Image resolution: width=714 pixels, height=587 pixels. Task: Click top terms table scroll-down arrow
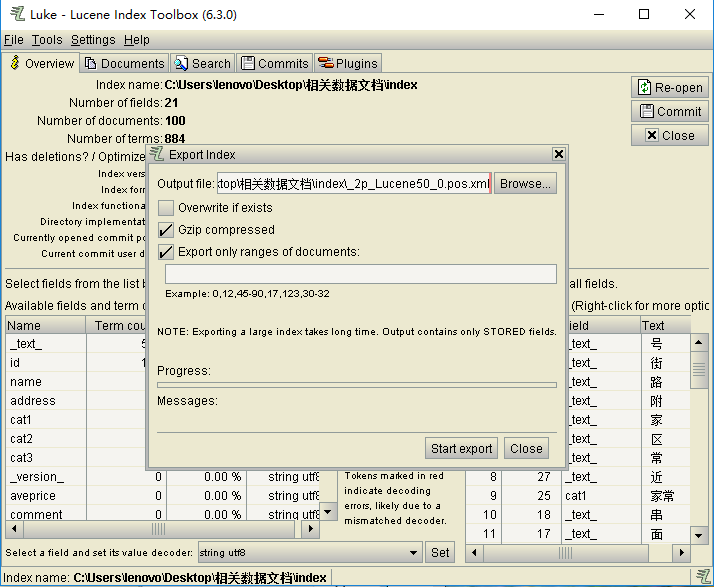point(699,536)
